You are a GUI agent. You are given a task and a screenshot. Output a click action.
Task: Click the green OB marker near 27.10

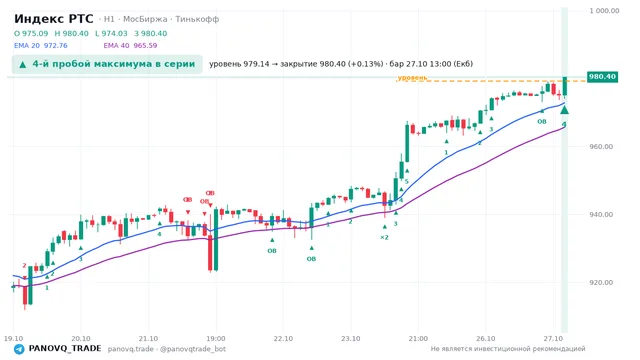point(542,122)
